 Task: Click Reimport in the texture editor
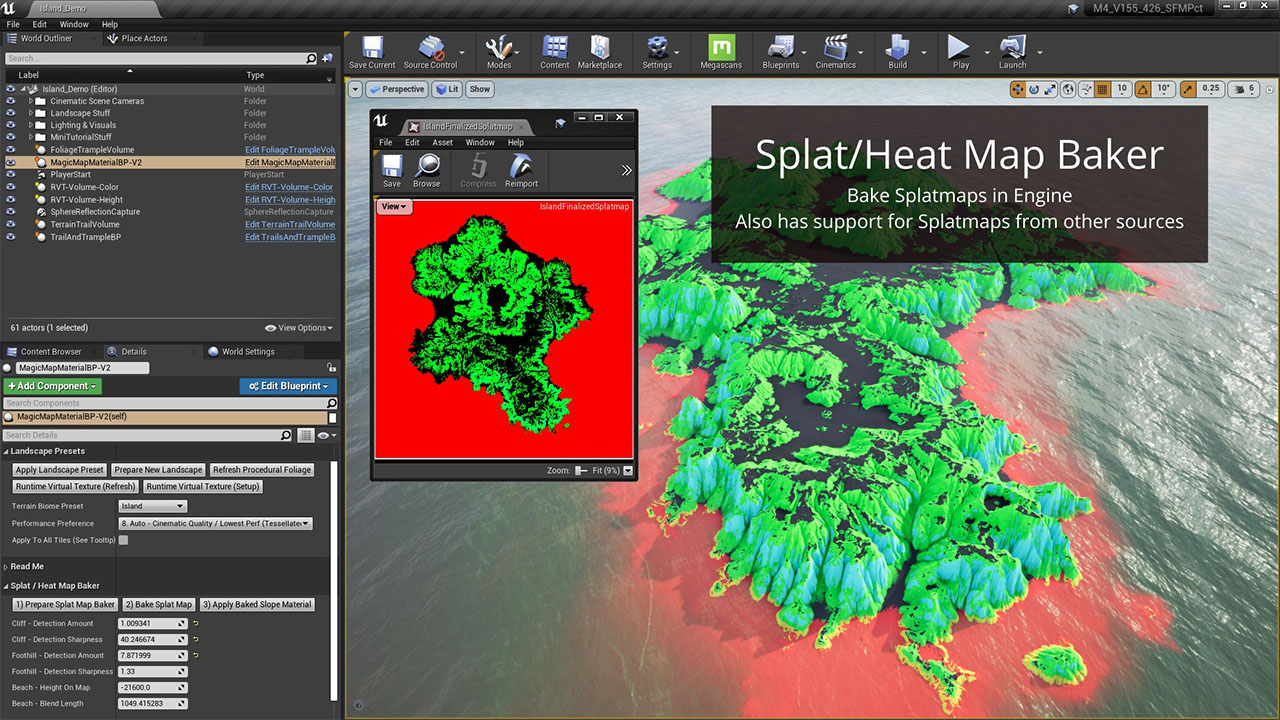pos(521,170)
